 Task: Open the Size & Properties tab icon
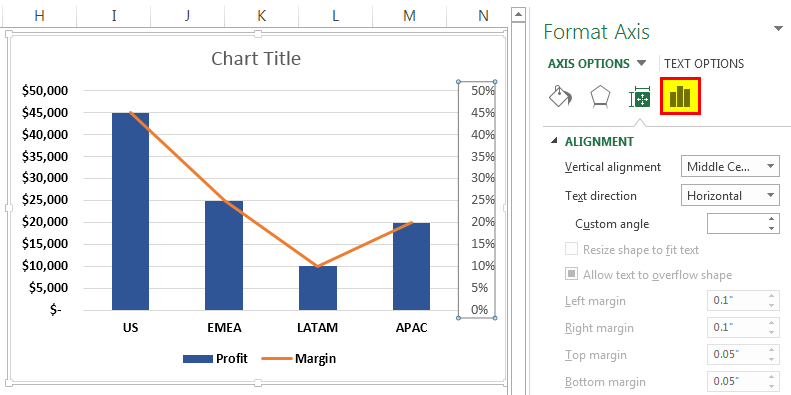(x=640, y=97)
